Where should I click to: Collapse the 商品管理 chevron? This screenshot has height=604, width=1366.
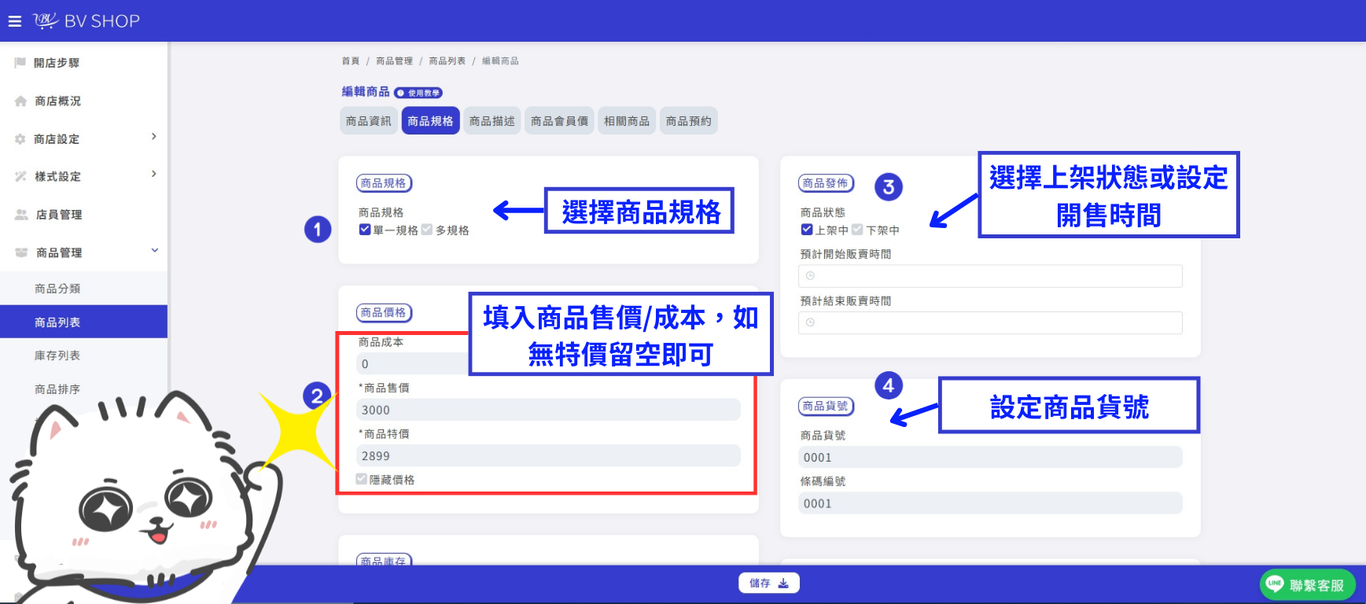tap(154, 251)
